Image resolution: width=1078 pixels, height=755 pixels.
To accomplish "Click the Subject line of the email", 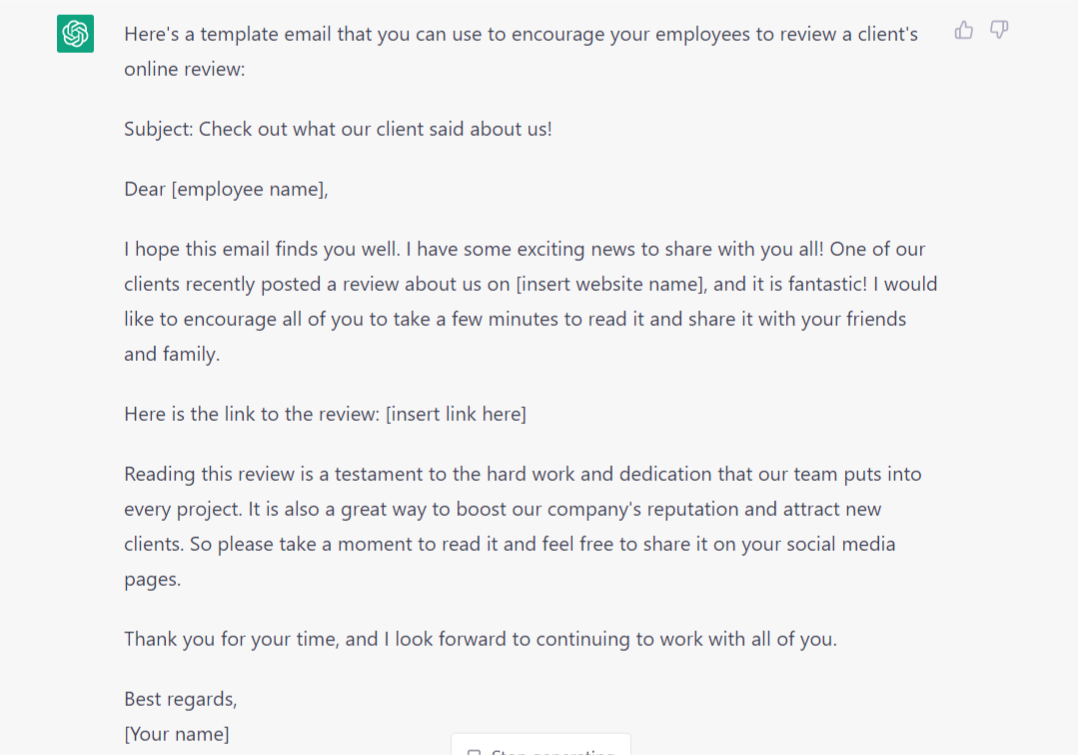I will [338, 129].
